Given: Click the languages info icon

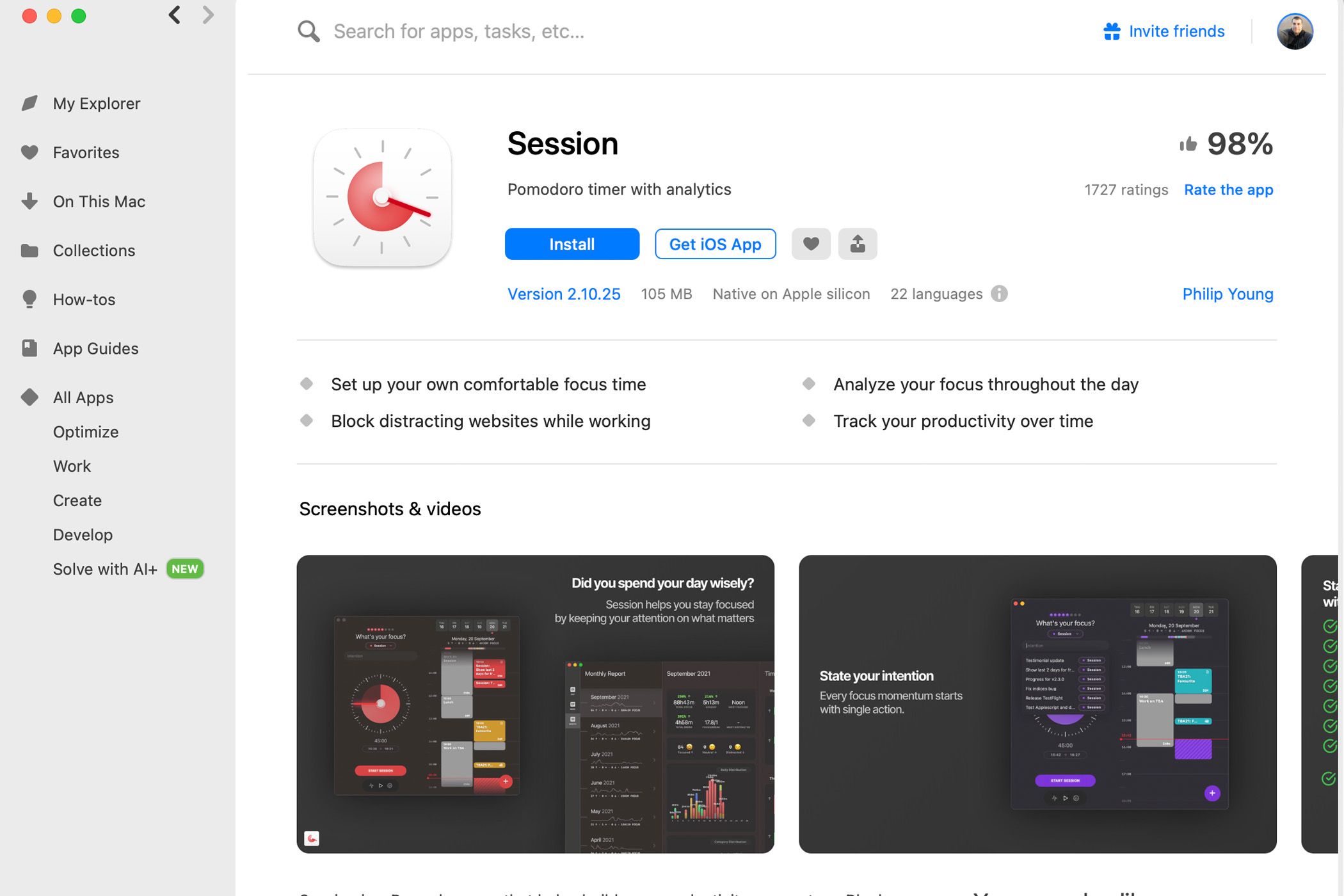Looking at the screenshot, I should 999,293.
